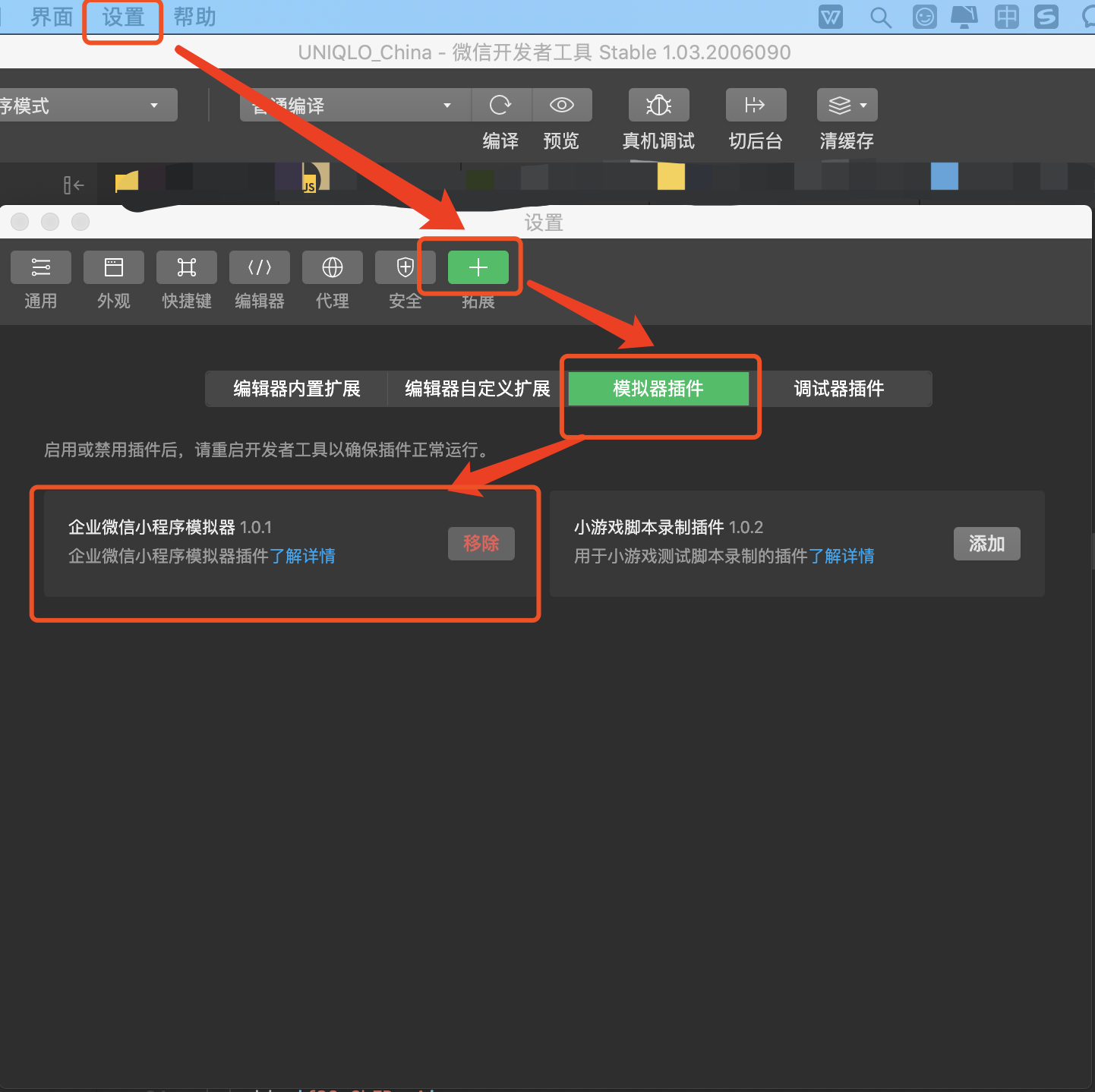This screenshot has height=1092, width=1095.
Task: Click the 预览 eye icon
Action: 562,105
